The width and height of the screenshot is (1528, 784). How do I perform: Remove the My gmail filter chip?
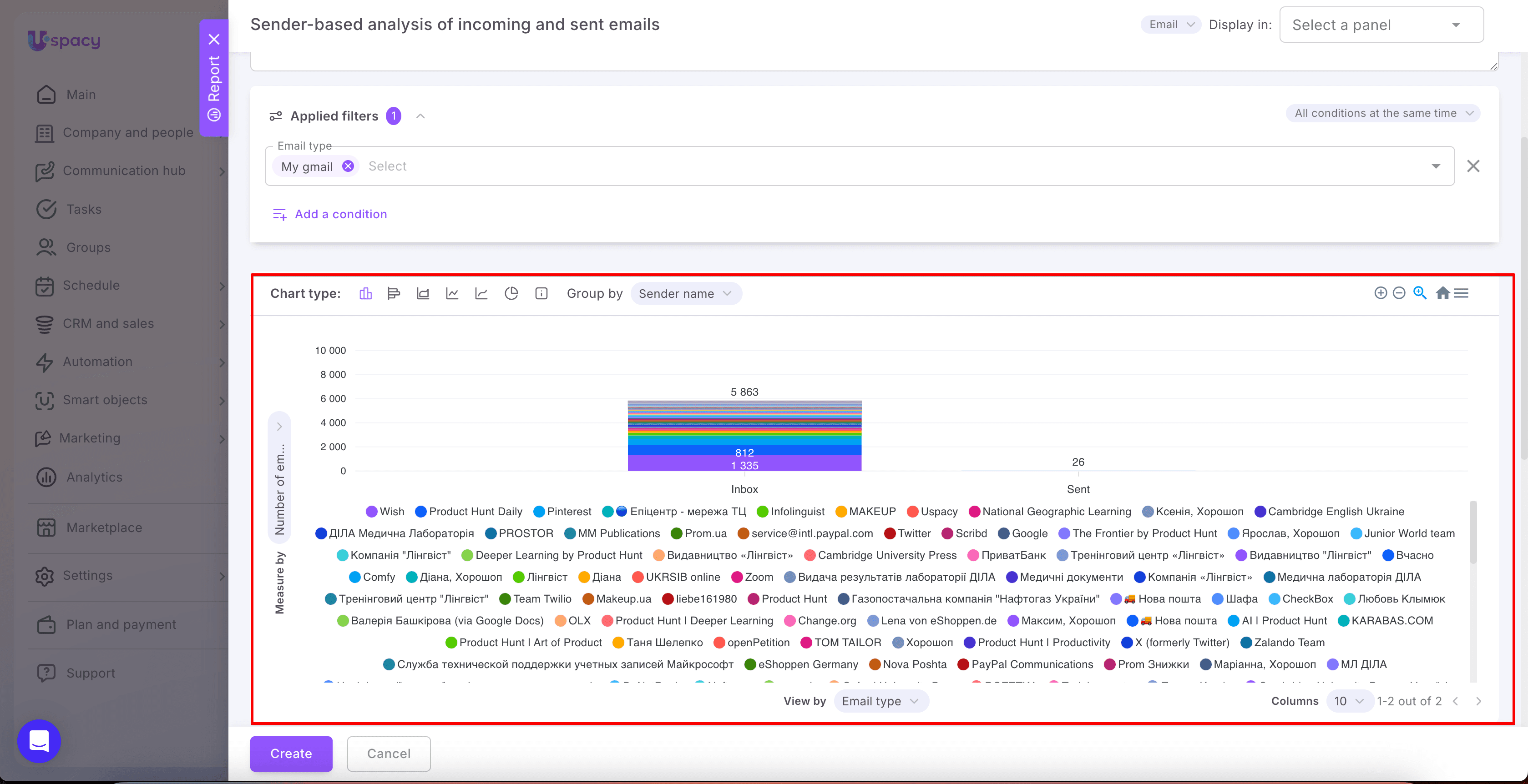click(348, 166)
